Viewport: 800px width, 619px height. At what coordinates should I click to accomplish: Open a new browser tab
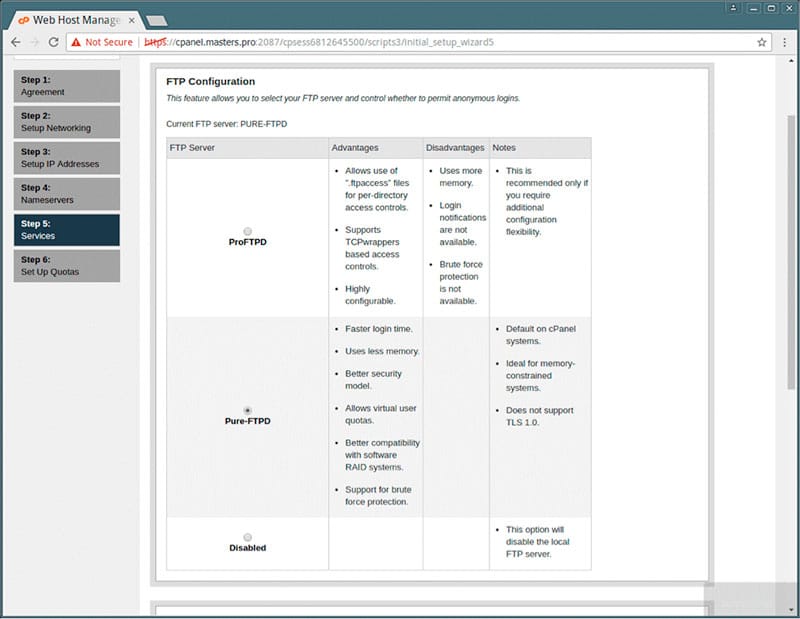(156, 20)
